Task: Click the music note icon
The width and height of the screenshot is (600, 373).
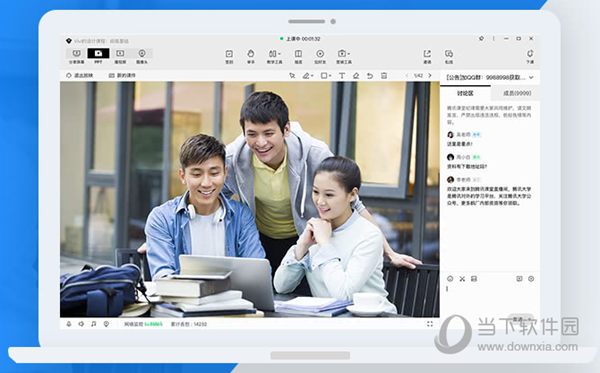Action: click(94, 324)
